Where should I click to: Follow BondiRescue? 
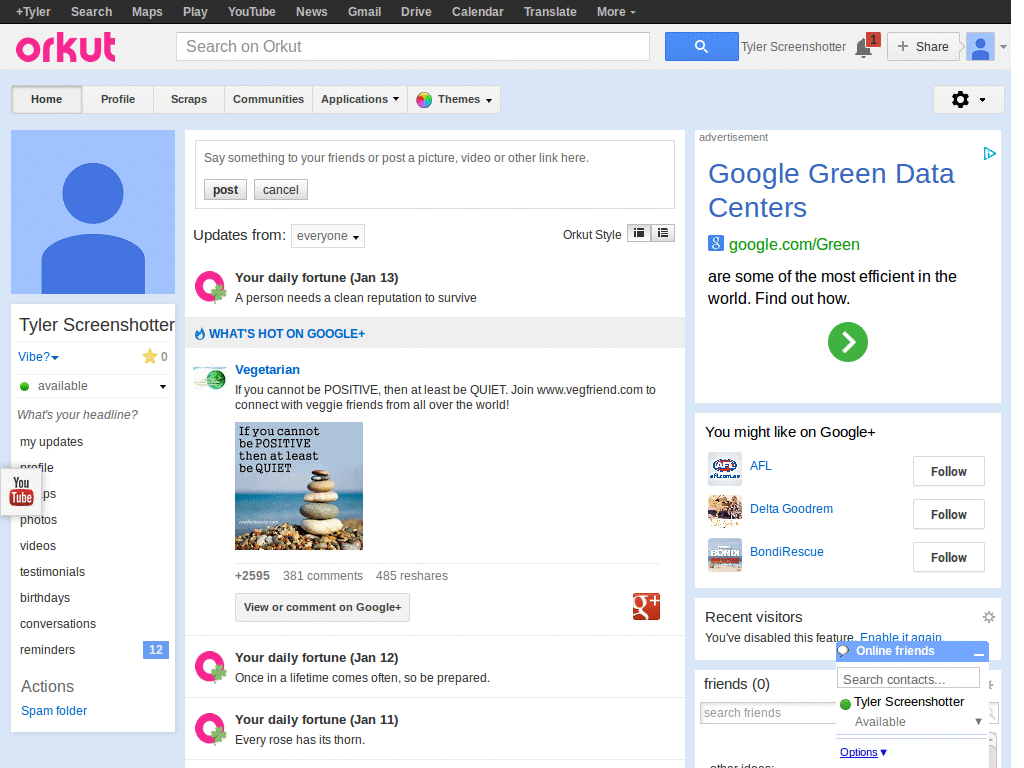tap(948, 557)
